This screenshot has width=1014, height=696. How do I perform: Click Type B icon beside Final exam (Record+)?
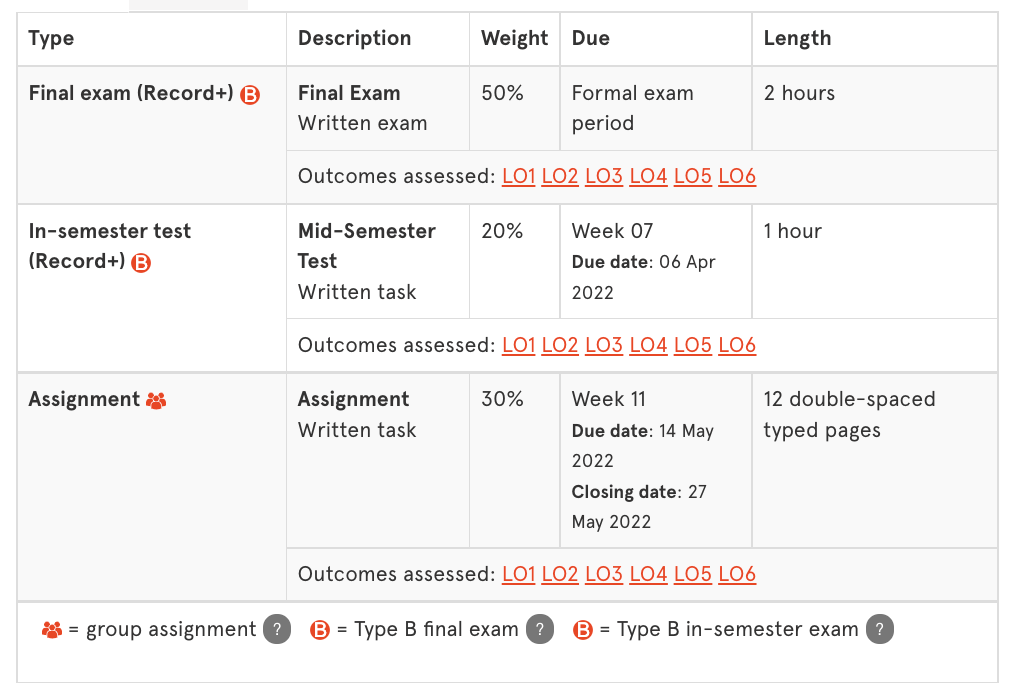[250, 95]
